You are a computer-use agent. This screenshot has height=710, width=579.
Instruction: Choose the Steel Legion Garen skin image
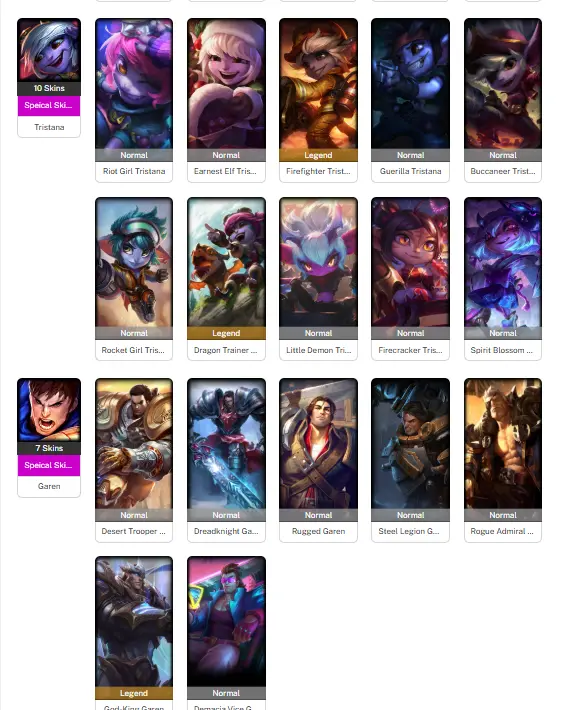click(411, 444)
